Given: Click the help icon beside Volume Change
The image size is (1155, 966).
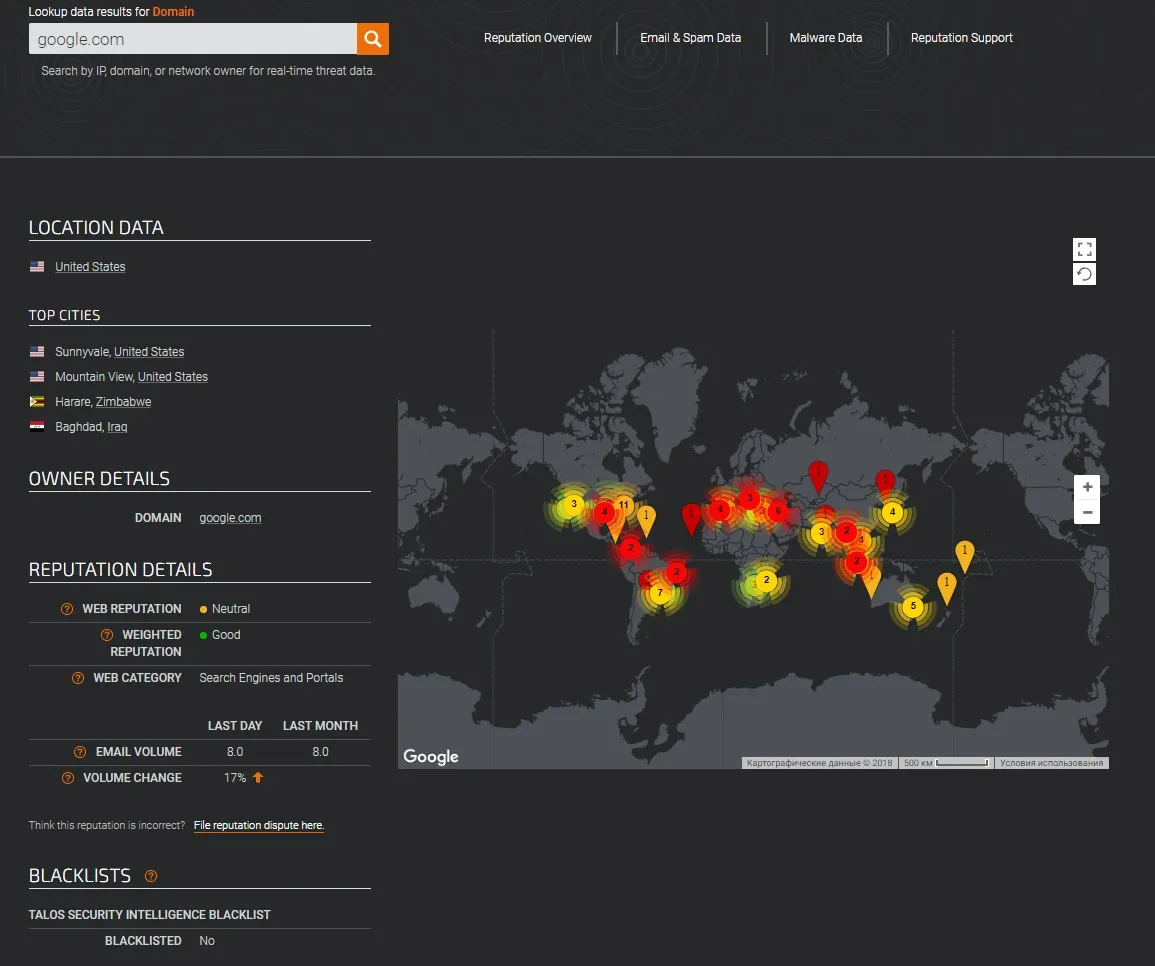Looking at the screenshot, I should [68, 778].
